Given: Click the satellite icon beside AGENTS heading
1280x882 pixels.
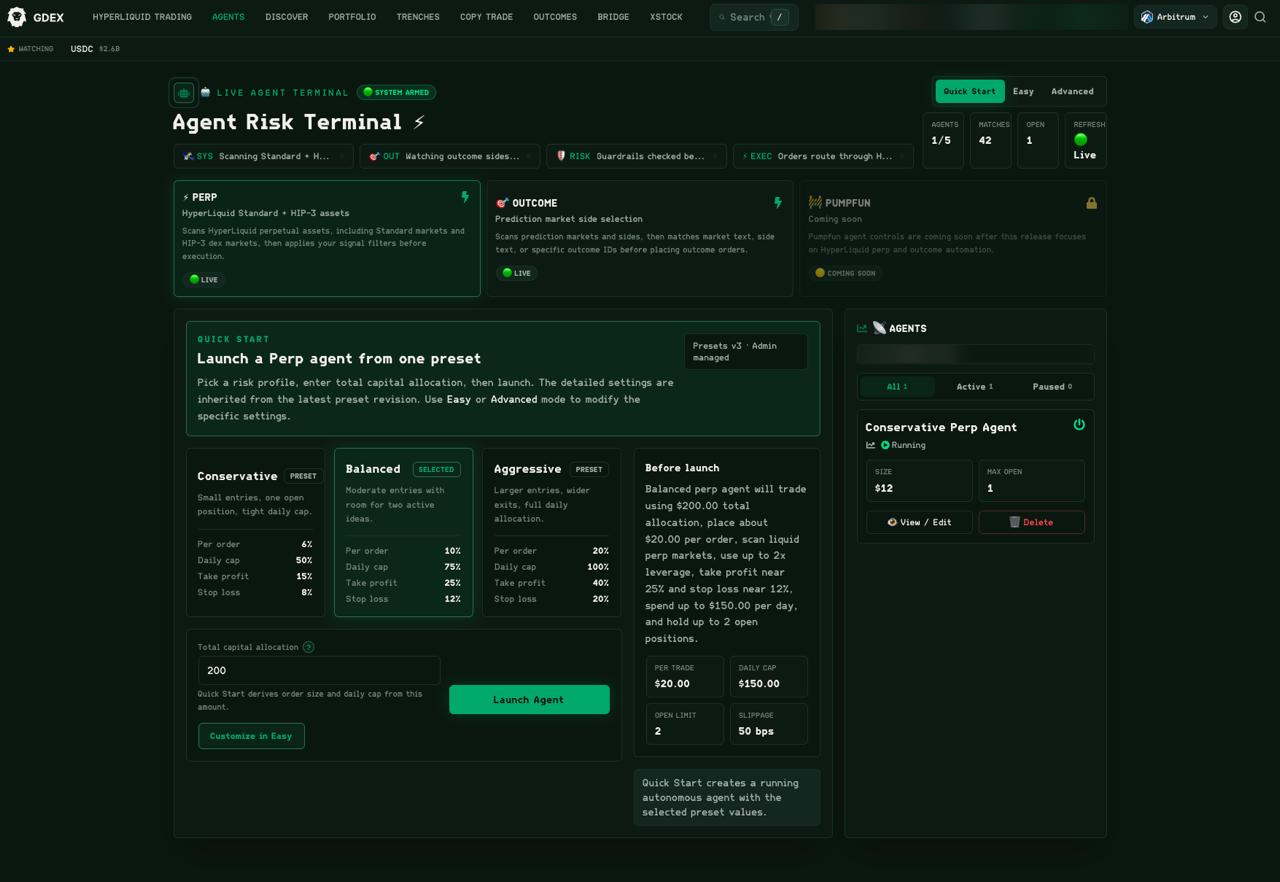Looking at the screenshot, I should pos(879,328).
